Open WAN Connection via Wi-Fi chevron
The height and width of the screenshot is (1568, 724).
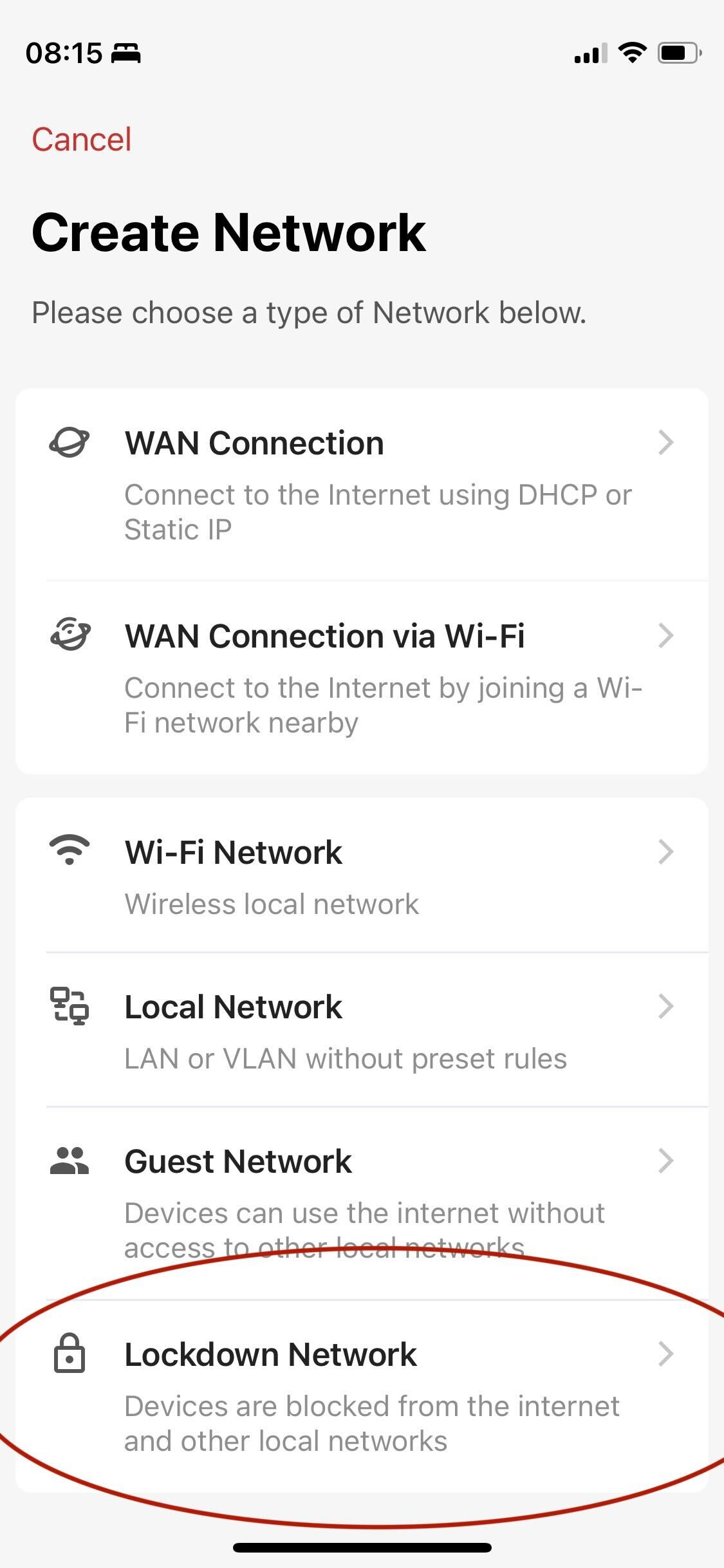click(x=666, y=635)
